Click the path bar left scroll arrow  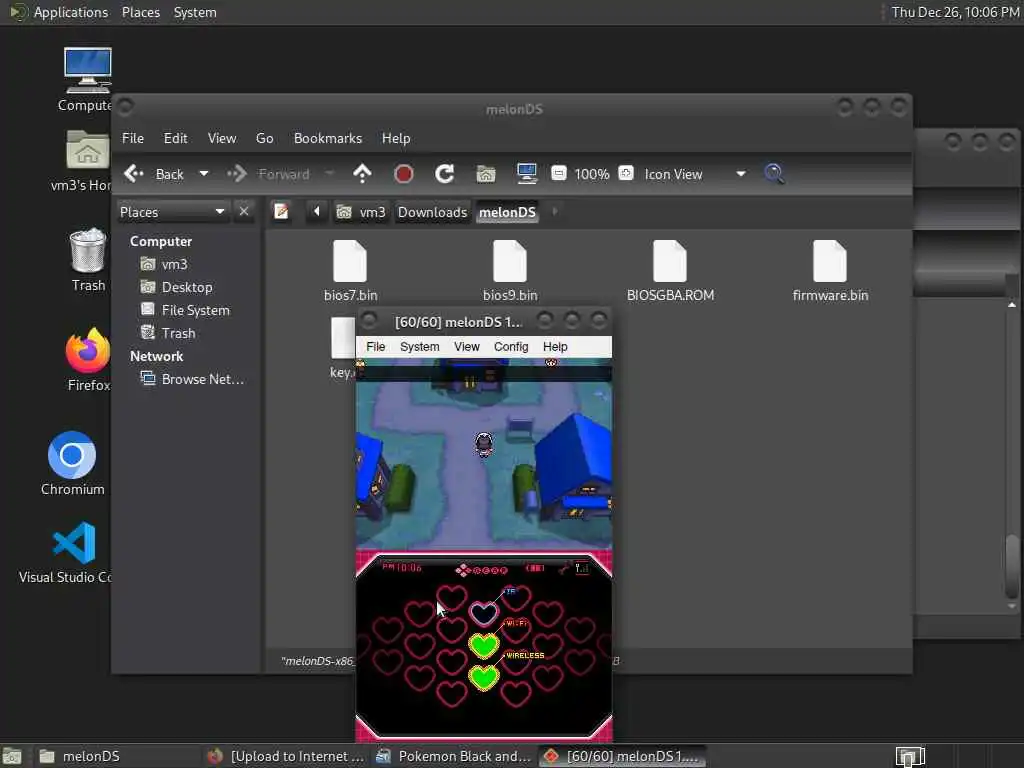[317, 212]
